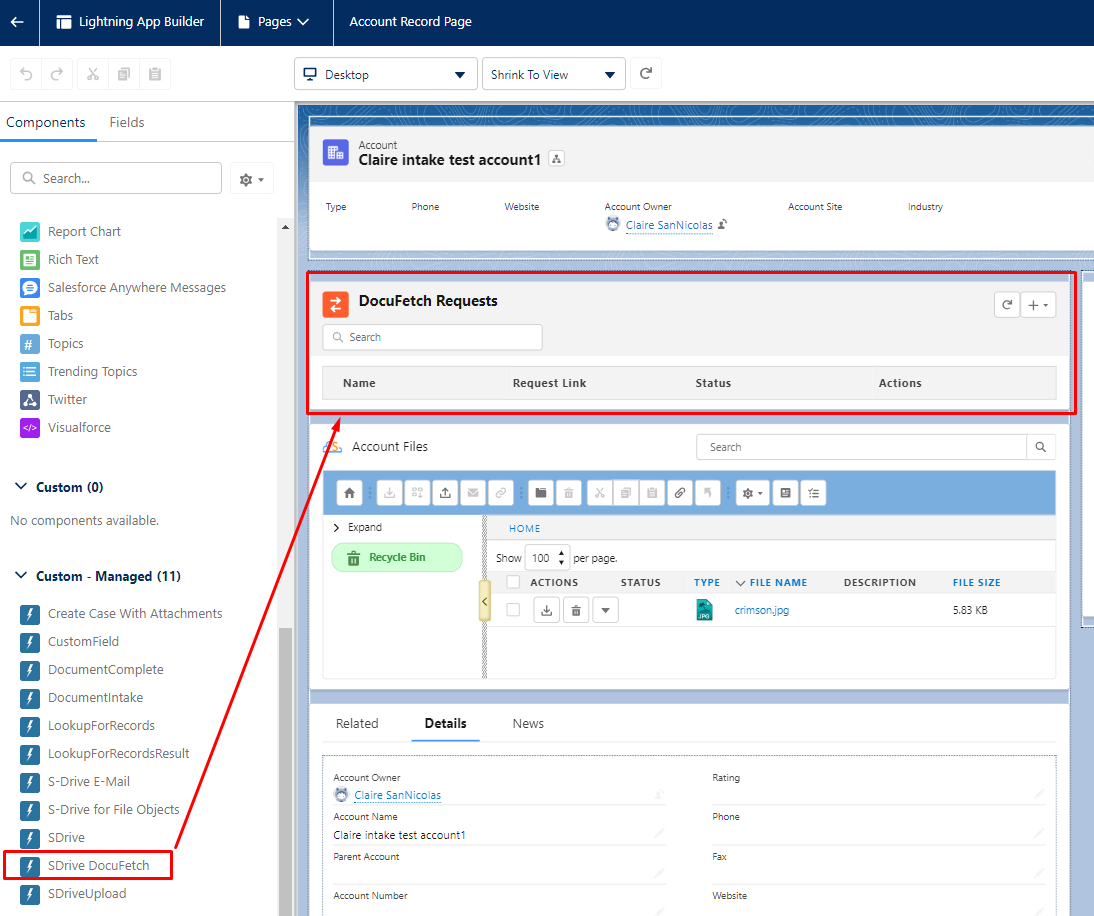
Task: Open the Desktop form factor dropdown
Action: point(385,74)
